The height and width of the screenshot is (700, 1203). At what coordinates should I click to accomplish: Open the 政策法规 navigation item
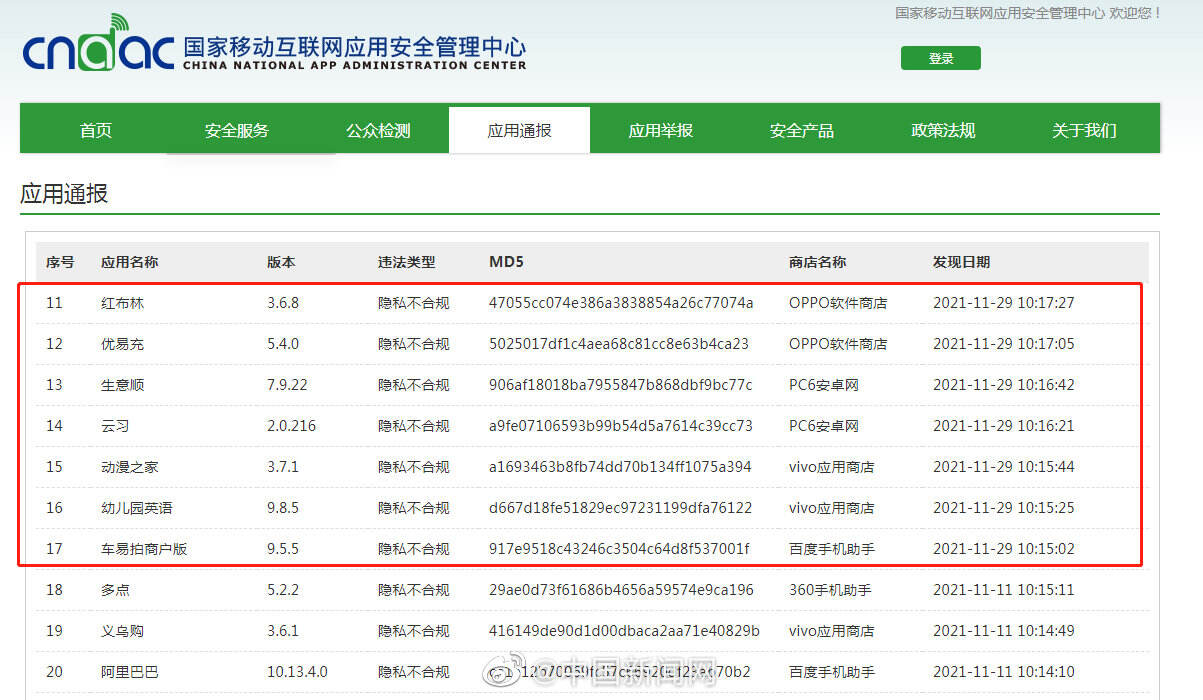(x=943, y=130)
